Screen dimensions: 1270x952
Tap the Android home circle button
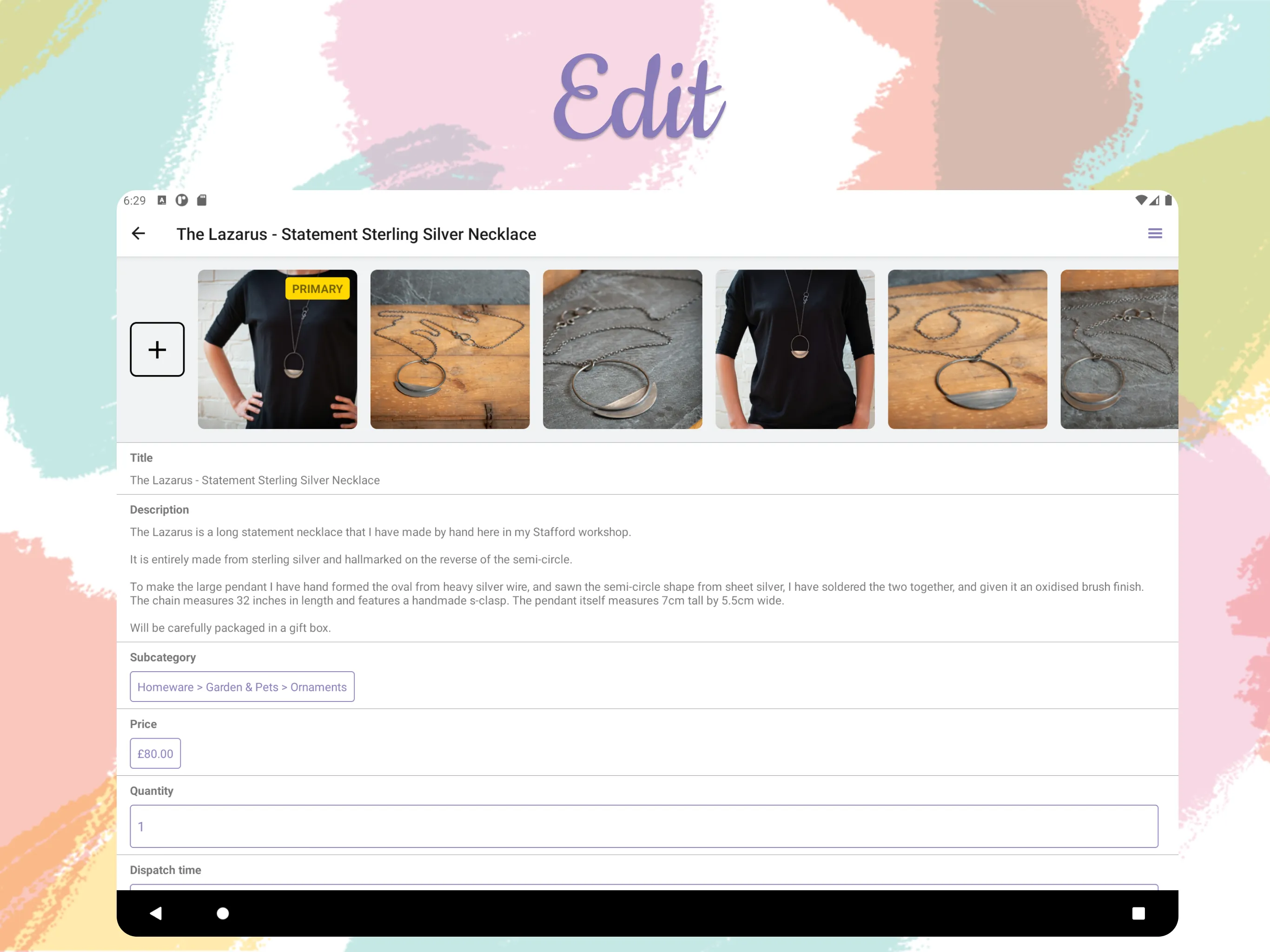223,913
